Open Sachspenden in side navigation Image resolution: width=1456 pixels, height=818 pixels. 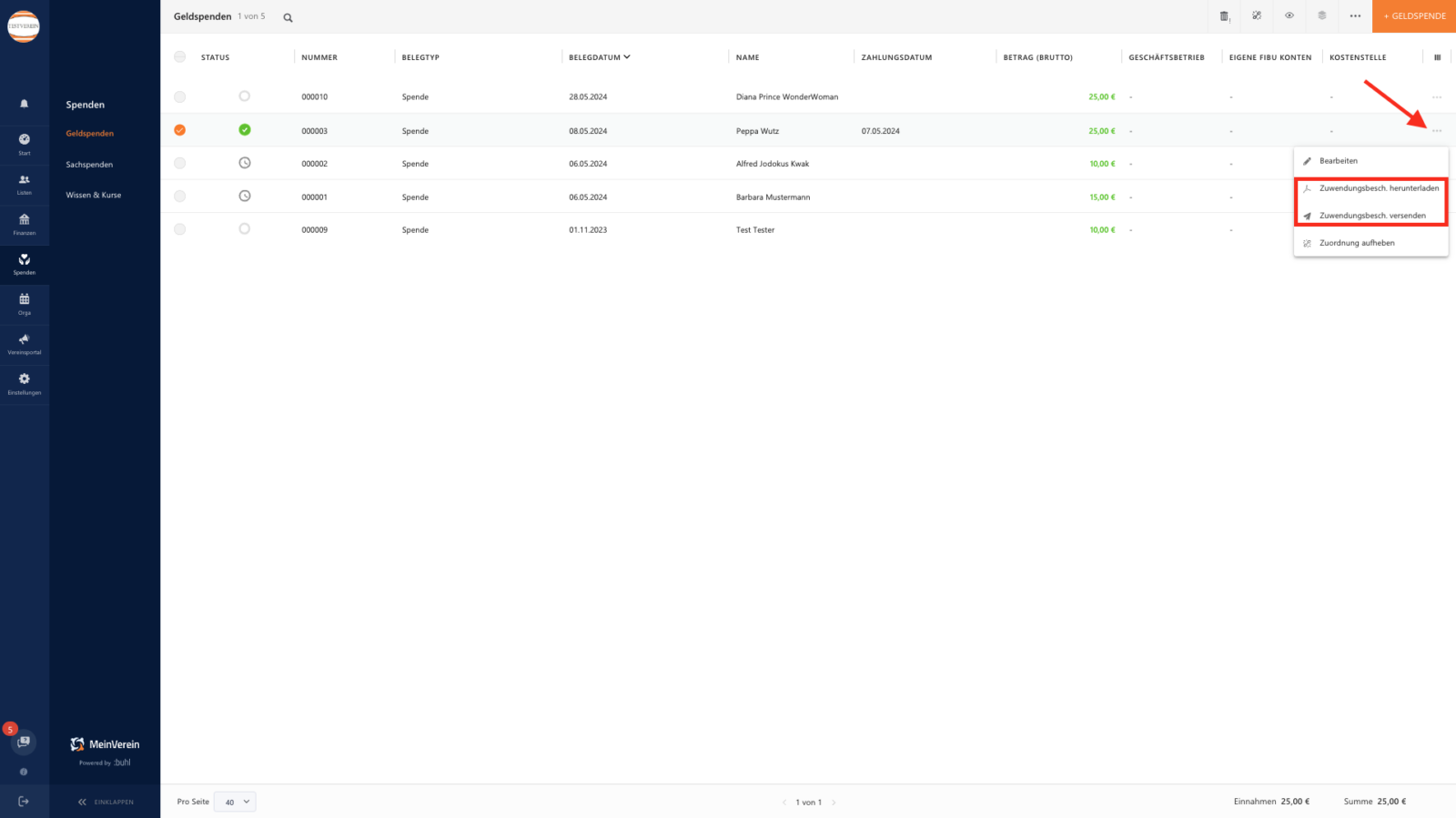(x=89, y=165)
